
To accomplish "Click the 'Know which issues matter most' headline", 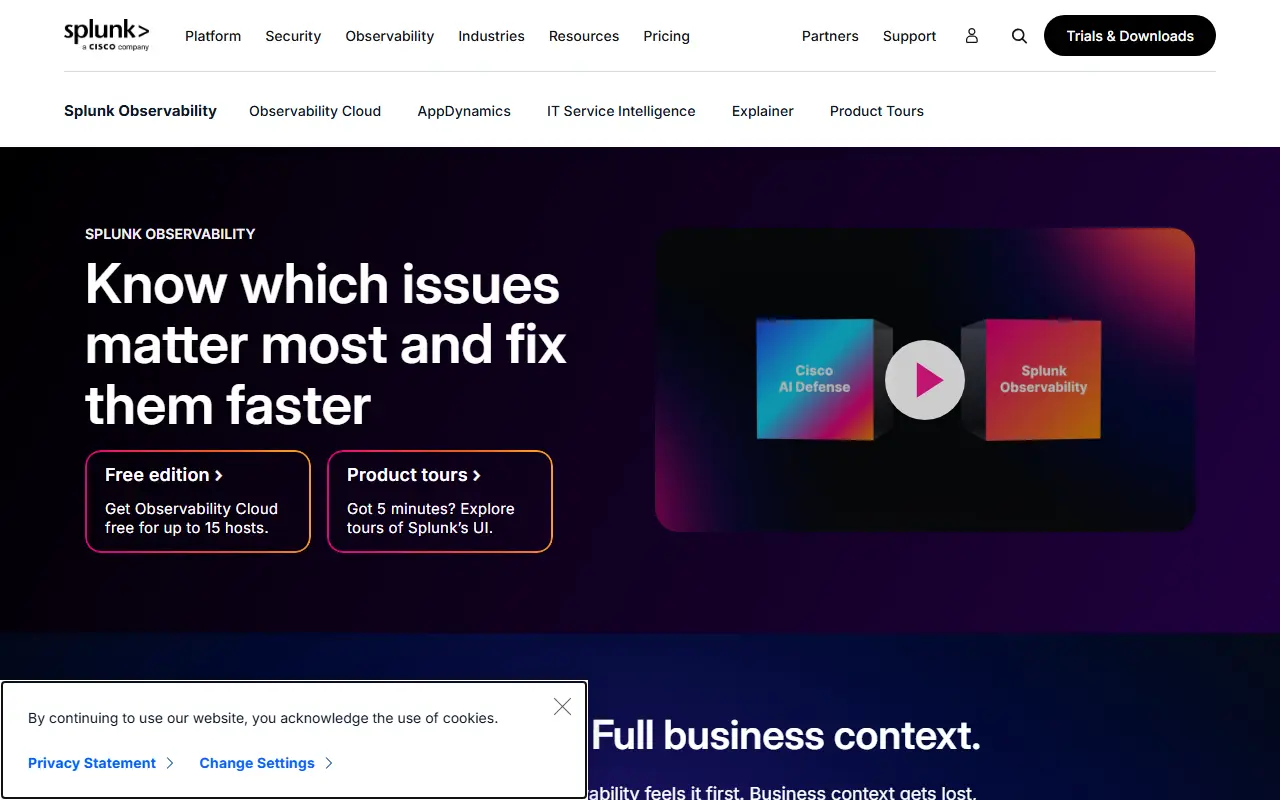I will pyautogui.click(x=326, y=344).
